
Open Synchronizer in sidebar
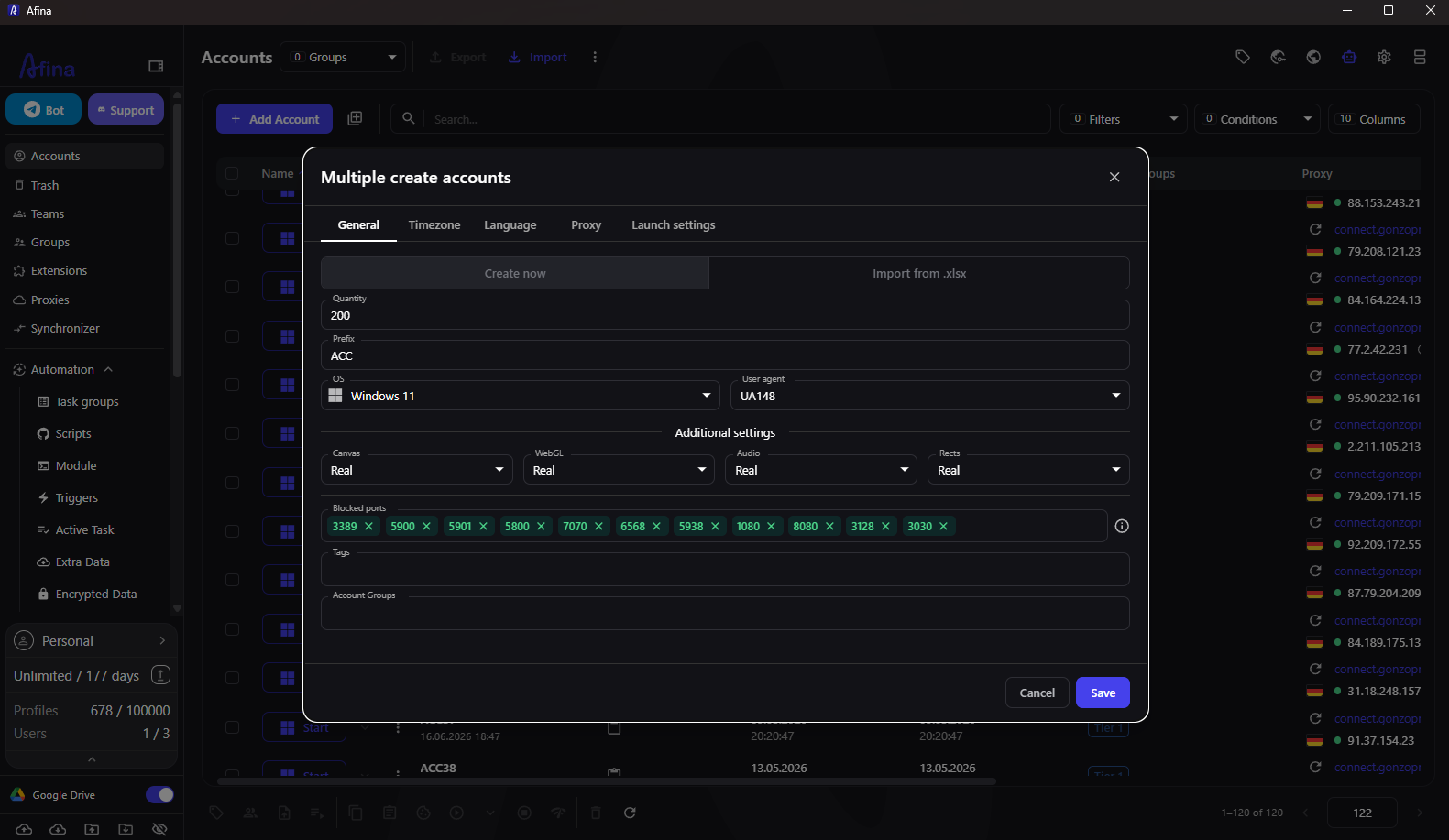(x=65, y=328)
